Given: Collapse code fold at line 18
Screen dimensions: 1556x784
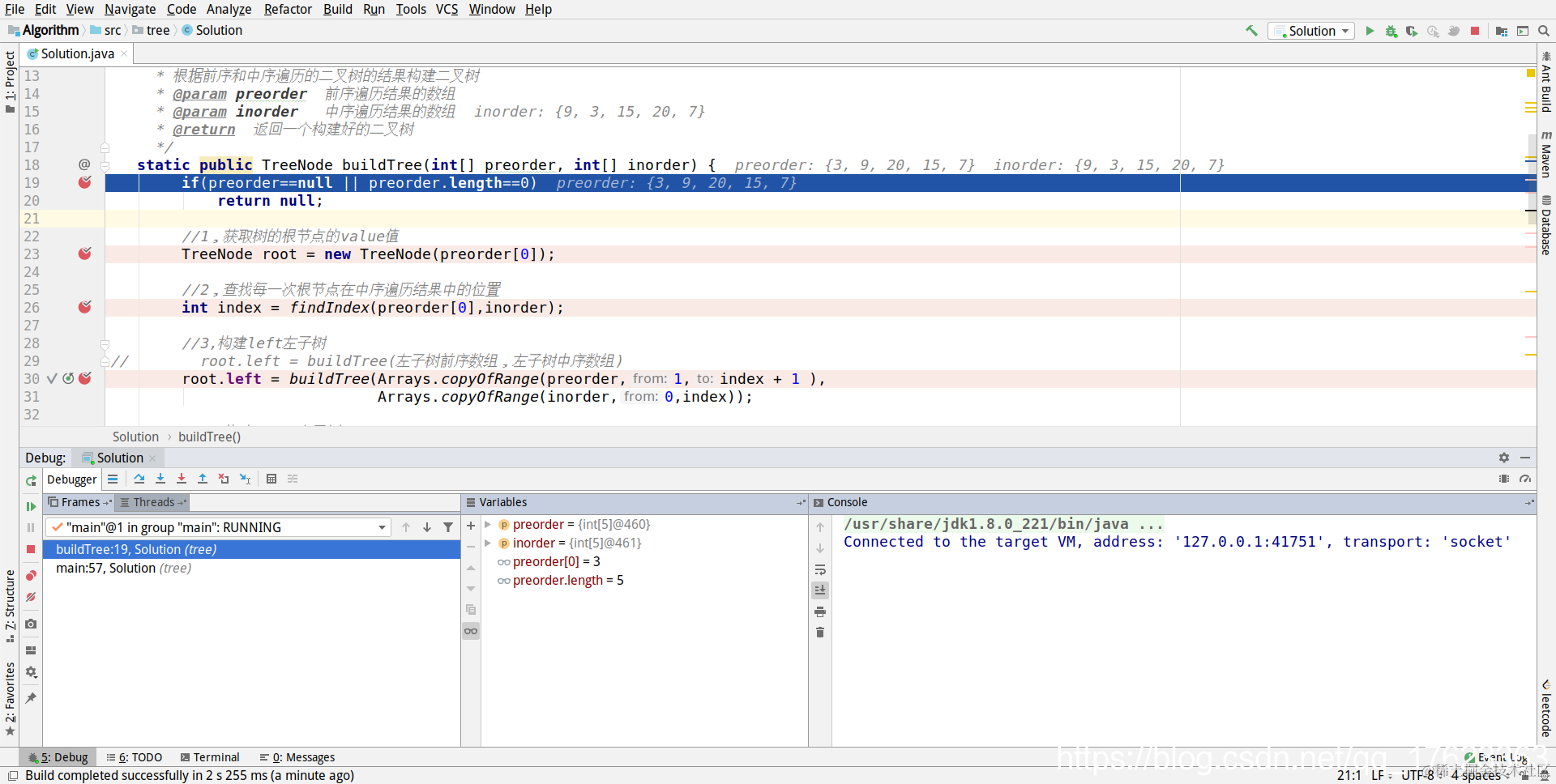Looking at the screenshot, I should (105, 165).
